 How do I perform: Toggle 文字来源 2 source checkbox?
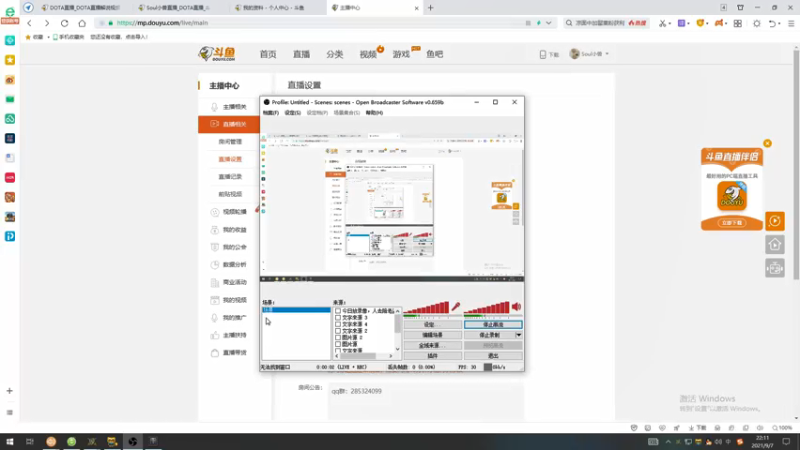(x=338, y=331)
